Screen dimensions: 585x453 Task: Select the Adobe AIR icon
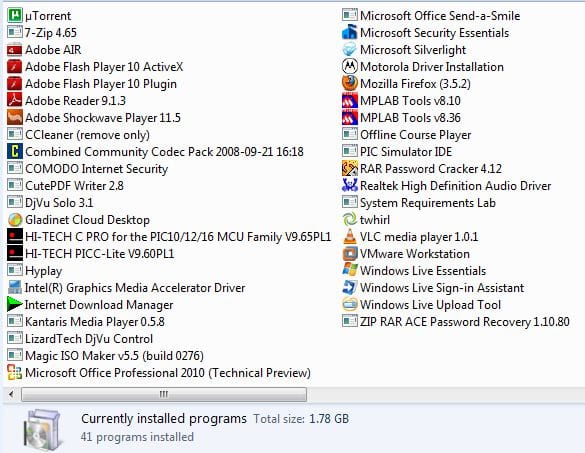(x=15, y=50)
